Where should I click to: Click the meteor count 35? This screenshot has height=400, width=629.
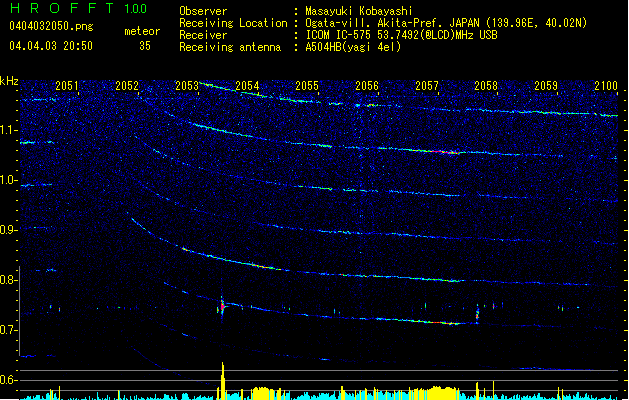point(145,46)
